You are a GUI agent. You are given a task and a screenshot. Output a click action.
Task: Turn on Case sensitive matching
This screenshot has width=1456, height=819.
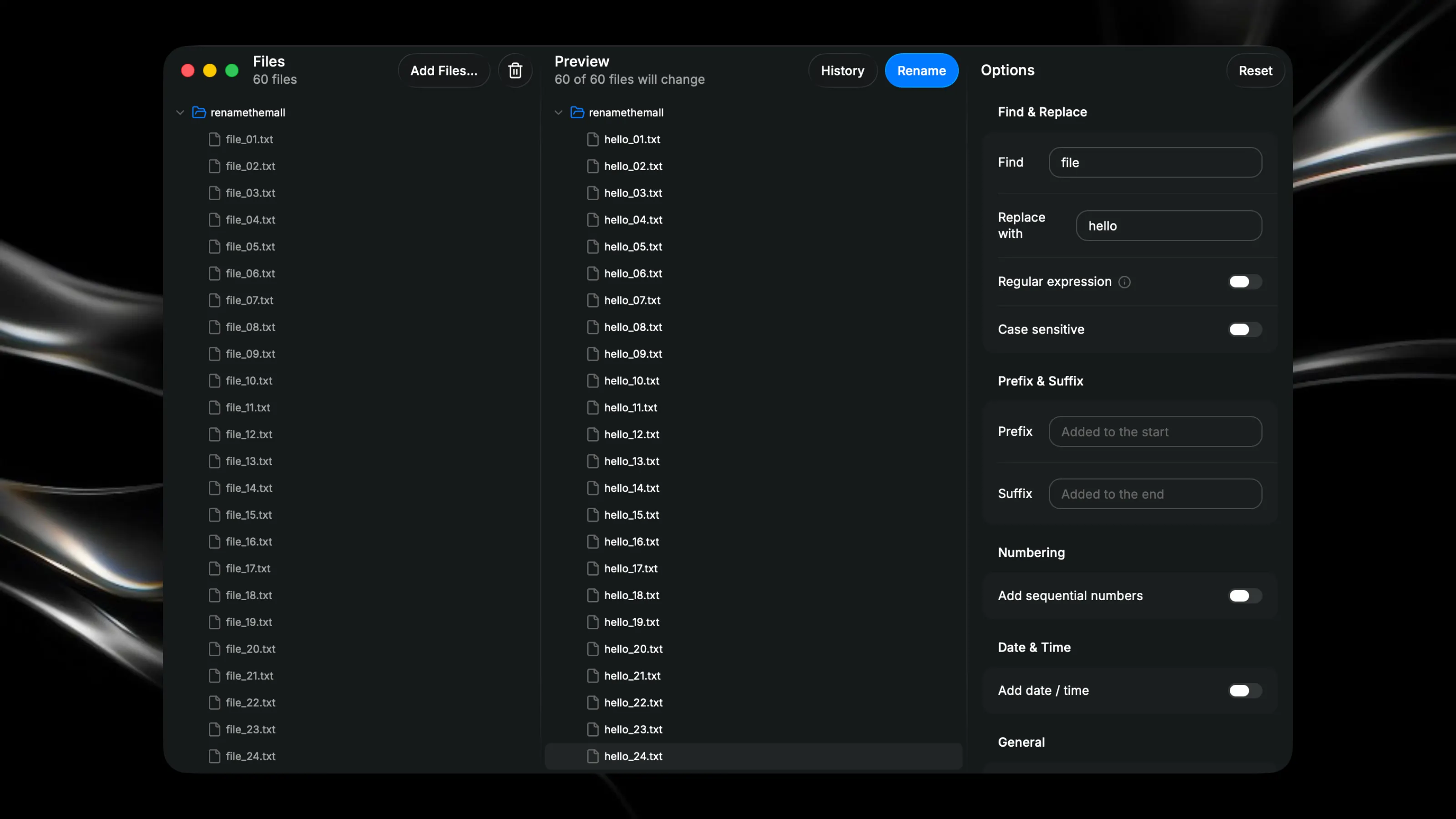pos(1245,329)
